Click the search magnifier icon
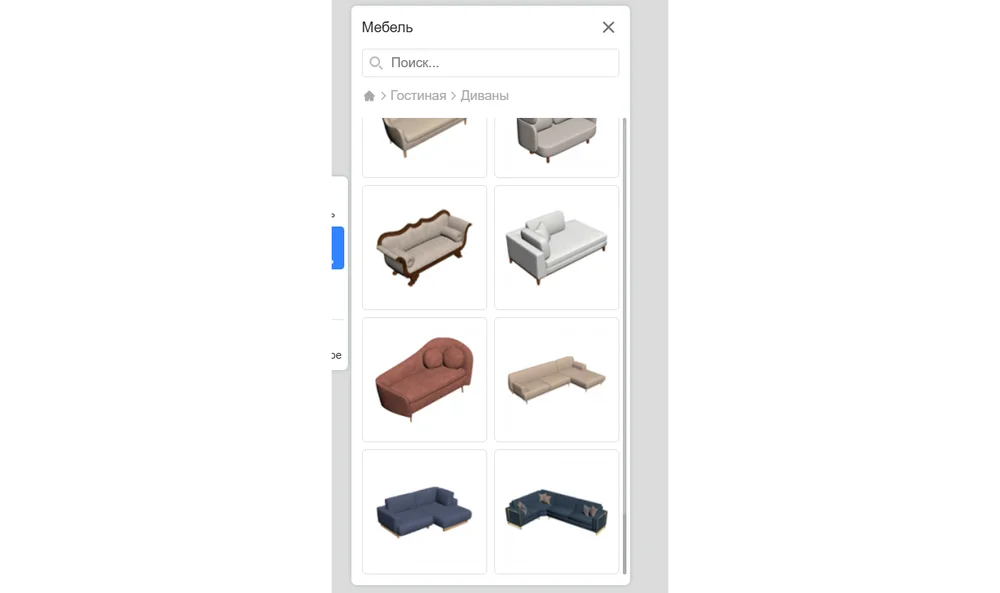The image size is (1000, 593). [x=376, y=62]
